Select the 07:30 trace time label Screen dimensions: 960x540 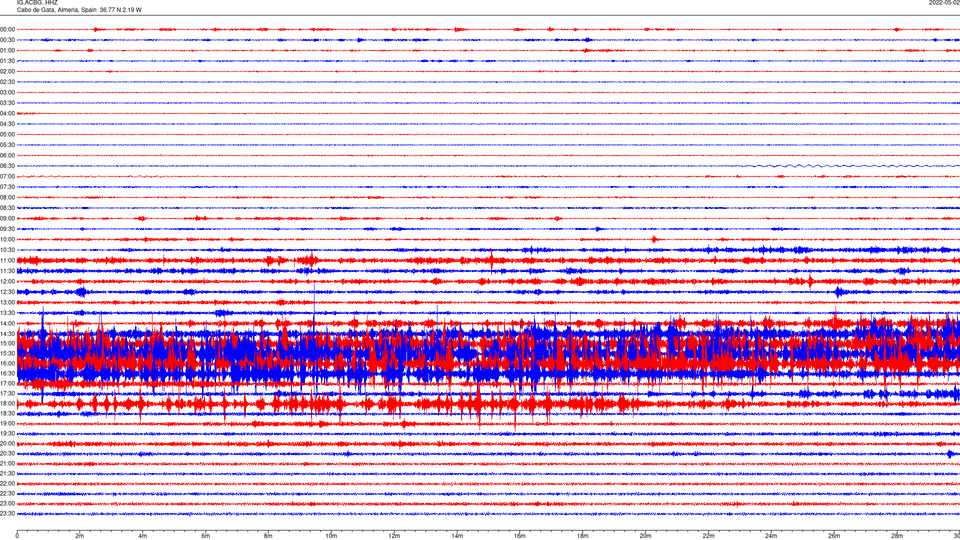(x=7, y=187)
